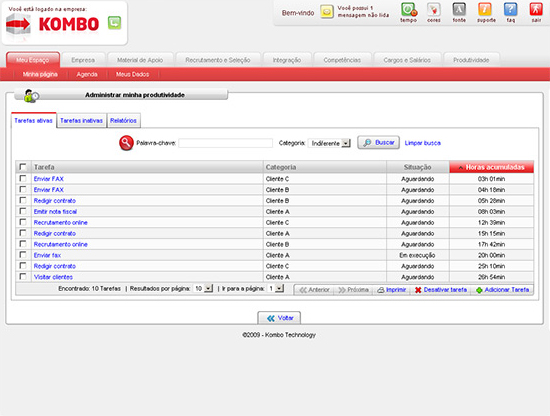
Task: Open the suporte support icon
Action: 485,10
